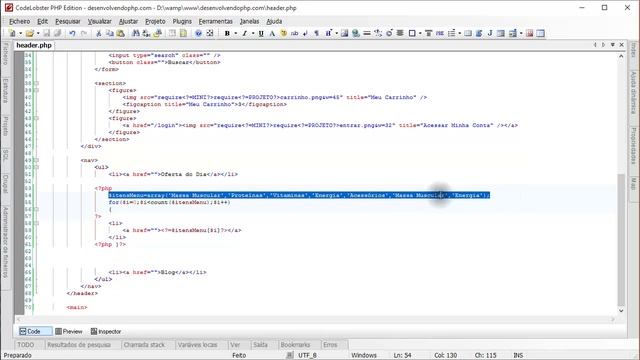Switch to the Preview view button
640x360 pixels.
coord(69,331)
